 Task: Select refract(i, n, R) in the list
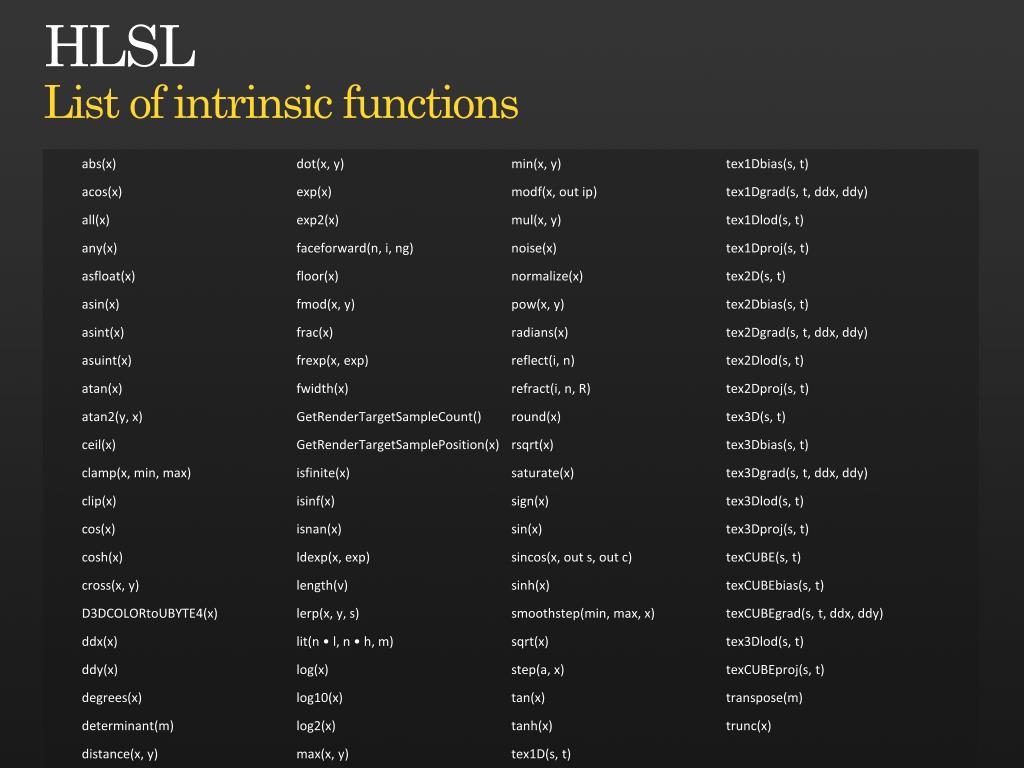click(550, 389)
